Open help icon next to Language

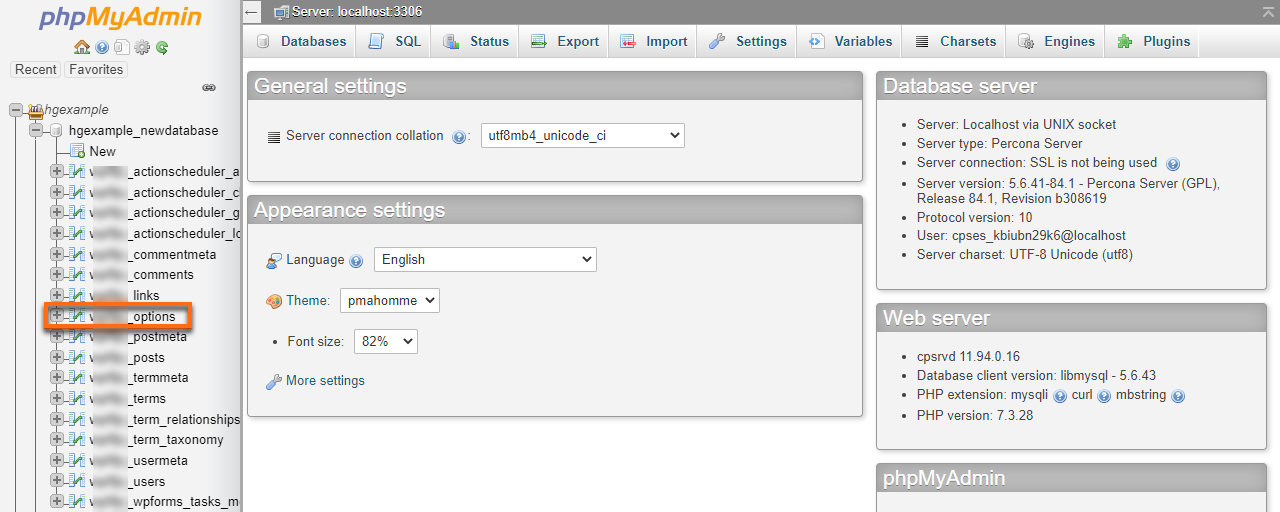coord(356,261)
